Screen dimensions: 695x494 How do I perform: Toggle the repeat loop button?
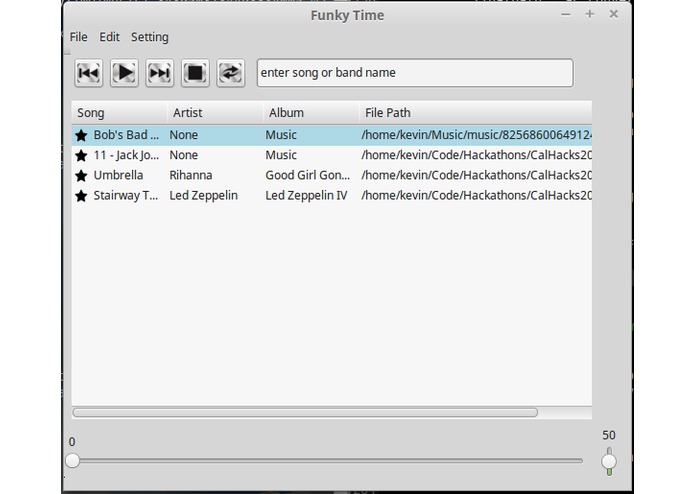[230, 73]
